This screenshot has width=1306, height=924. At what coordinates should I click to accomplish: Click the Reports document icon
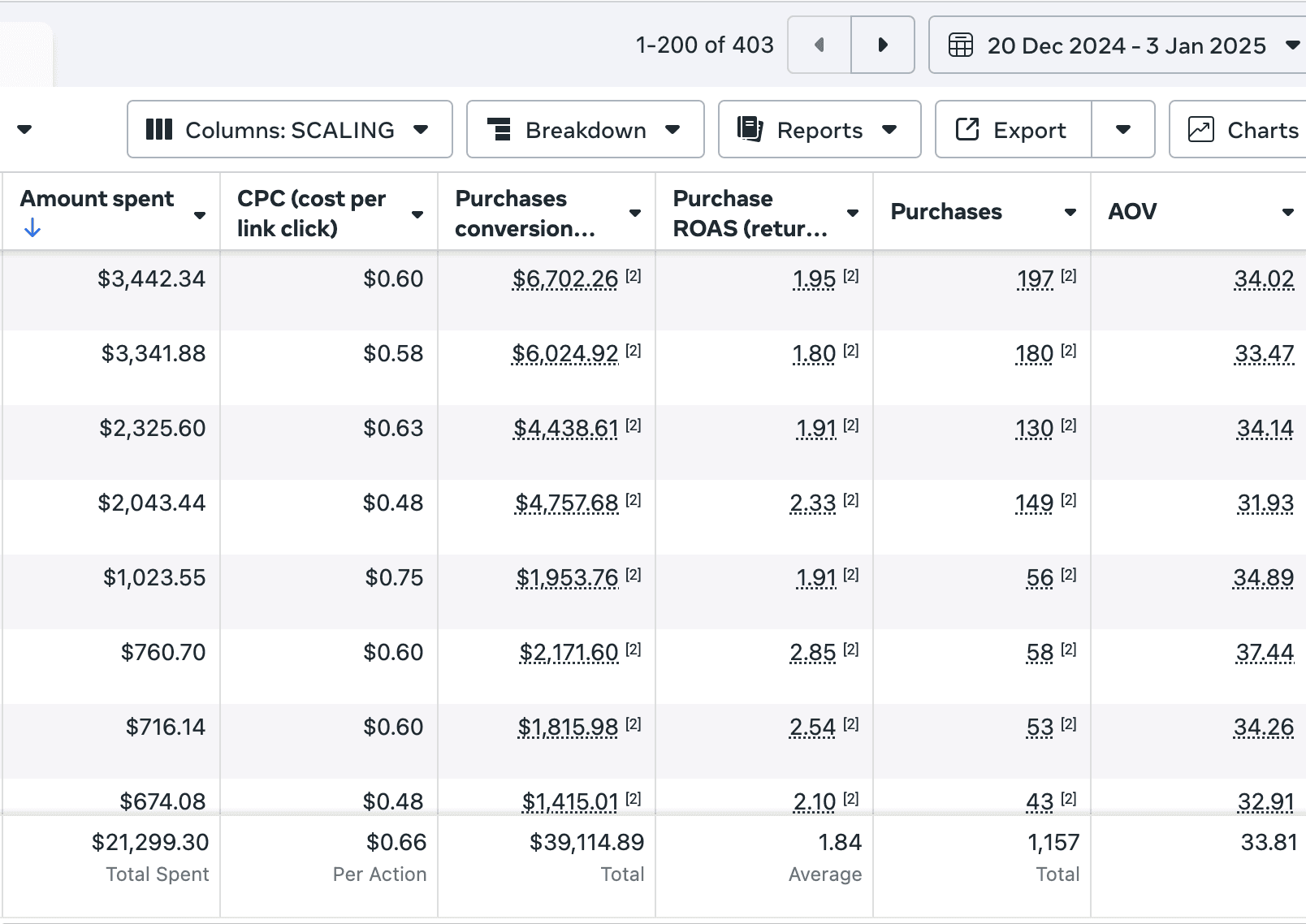(750, 128)
